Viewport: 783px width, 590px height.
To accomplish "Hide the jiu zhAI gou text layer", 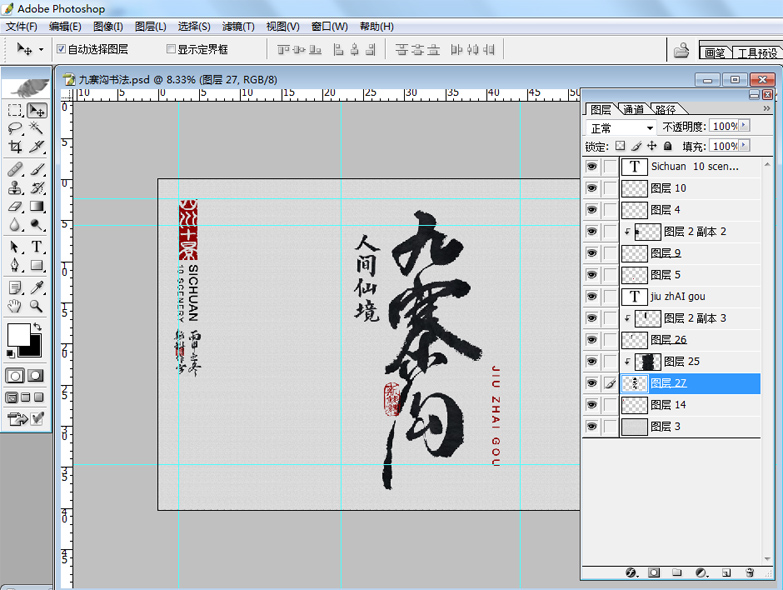I will (x=592, y=296).
